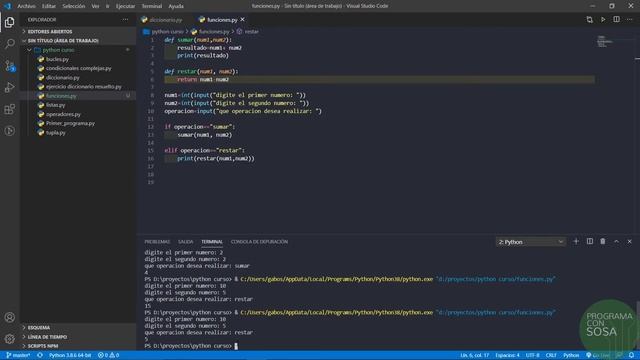Click Python 3.8.6 64-bit interpreter selector

pyautogui.click(x=70, y=356)
